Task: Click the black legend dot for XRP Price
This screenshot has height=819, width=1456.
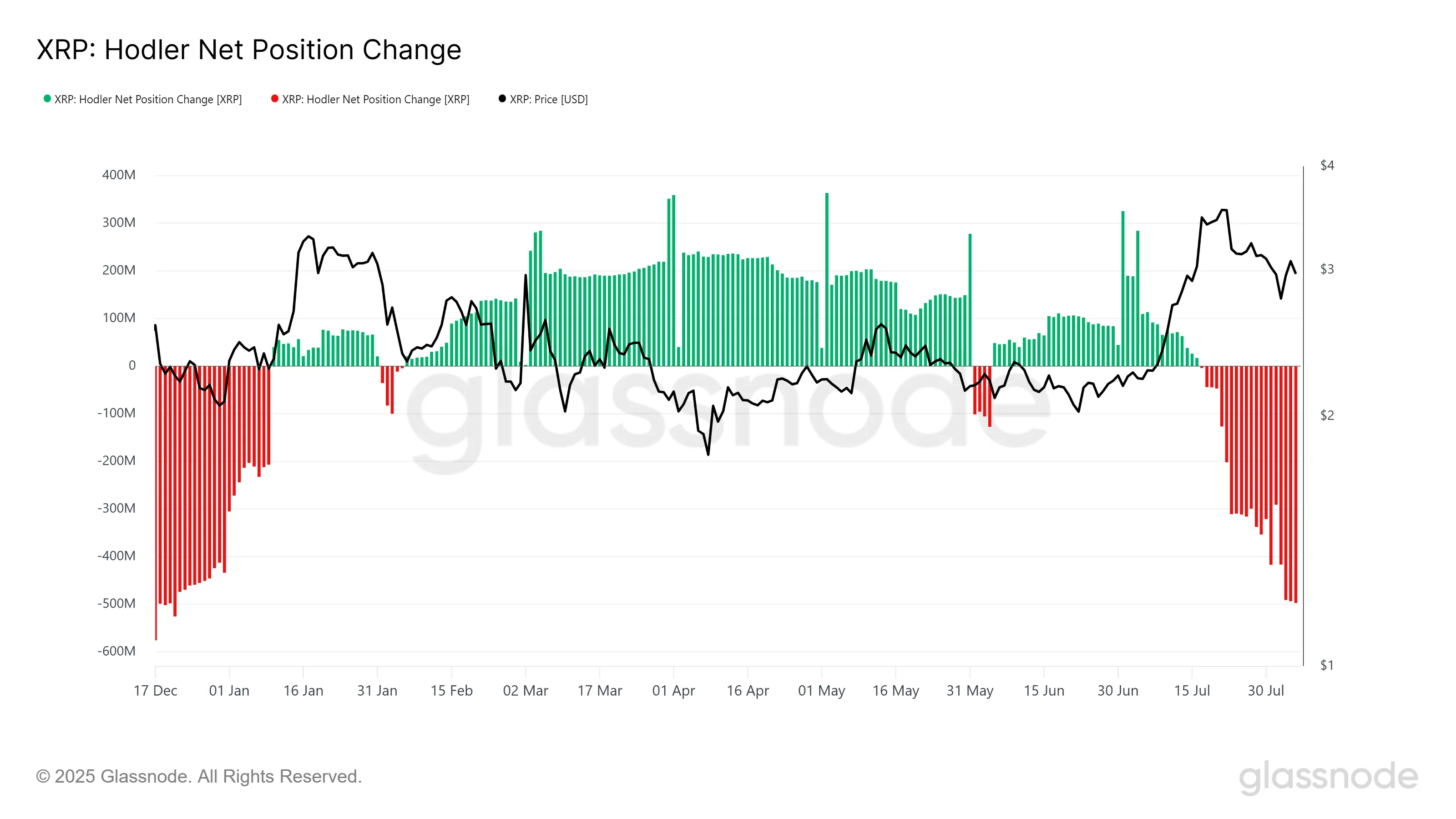Action: (502, 99)
